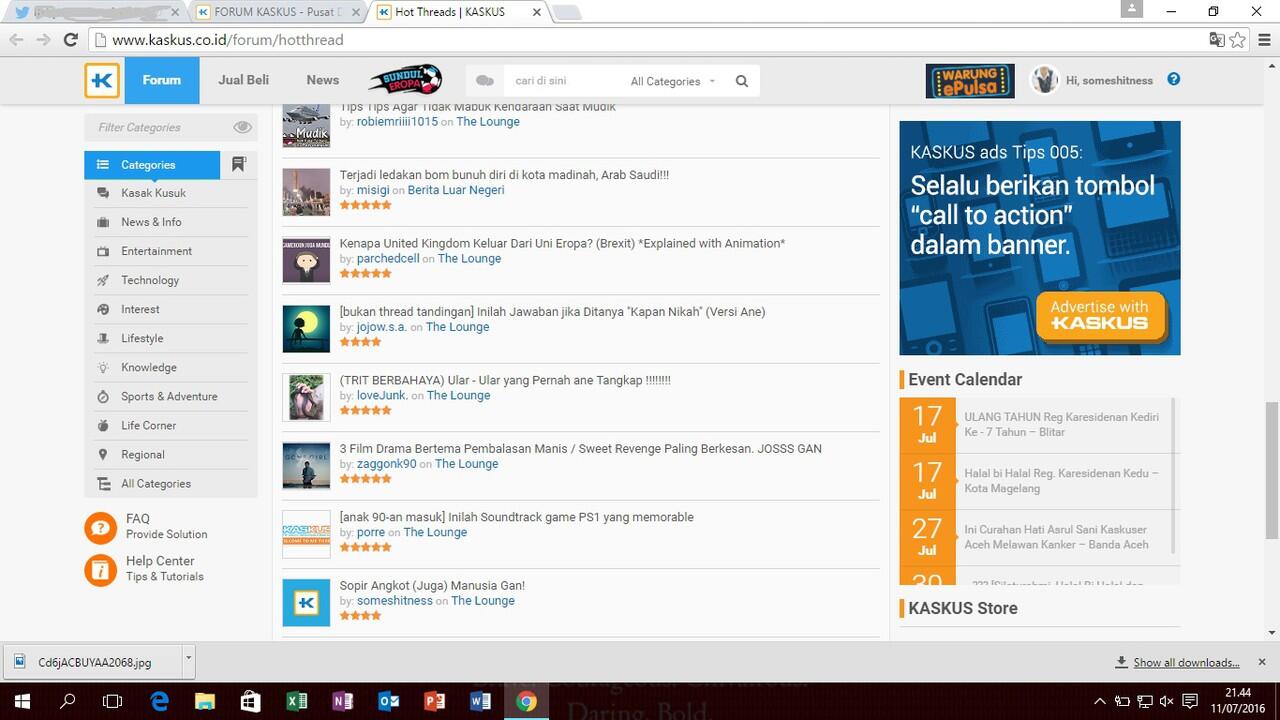The image size is (1280, 720).
Task: Select the Jual Beli tab
Action: (244, 80)
